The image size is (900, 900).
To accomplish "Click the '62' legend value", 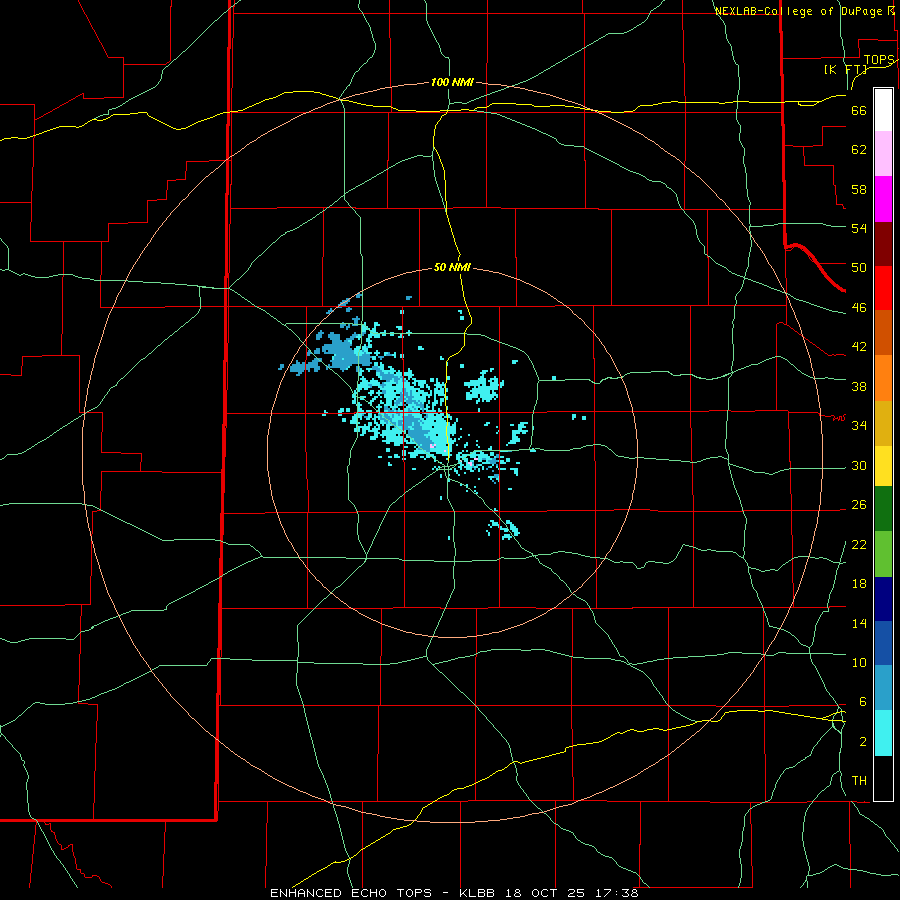I will pos(859,149).
